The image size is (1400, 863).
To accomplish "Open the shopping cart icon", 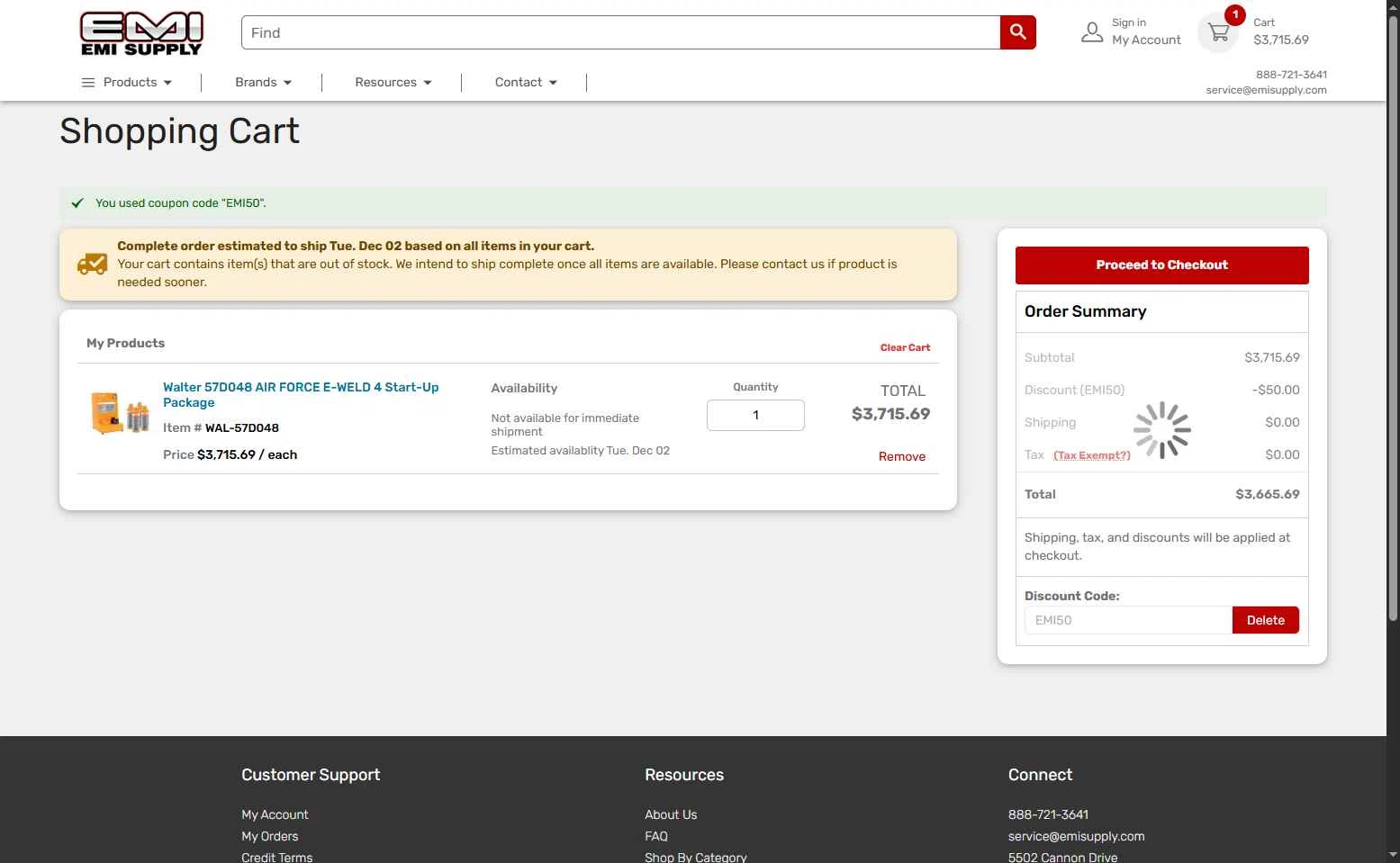I will click(x=1218, y=32).
